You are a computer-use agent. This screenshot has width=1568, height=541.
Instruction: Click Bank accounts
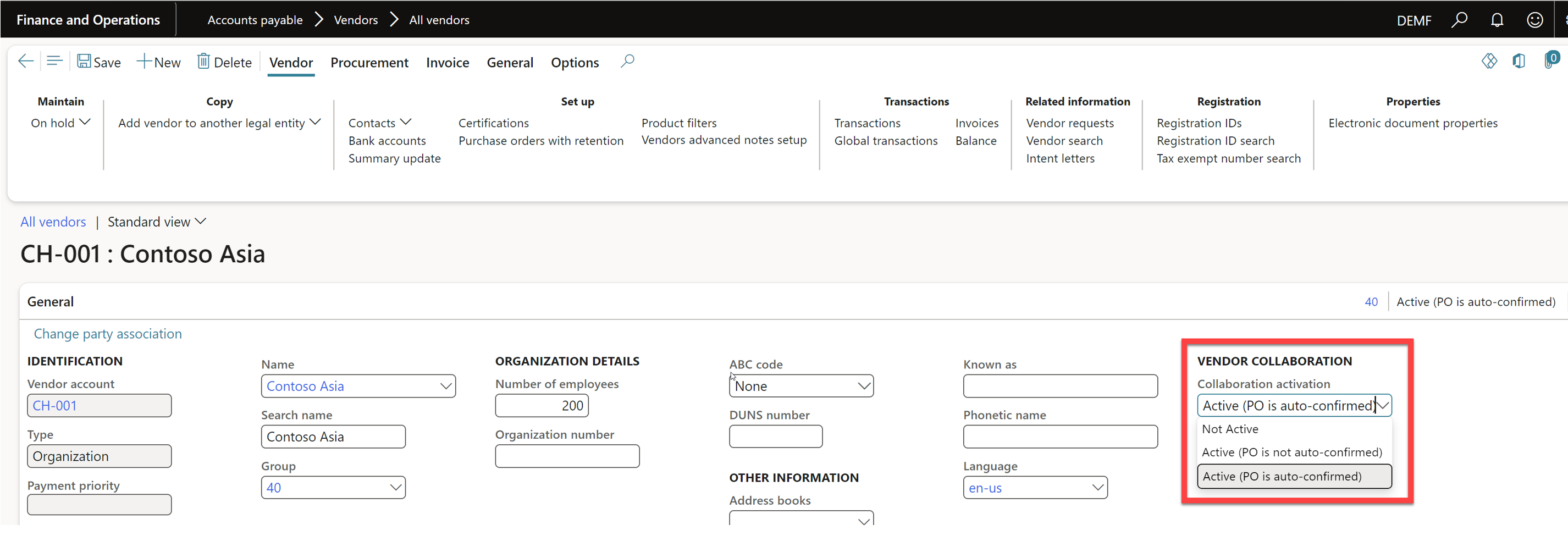tap(387, 141)
